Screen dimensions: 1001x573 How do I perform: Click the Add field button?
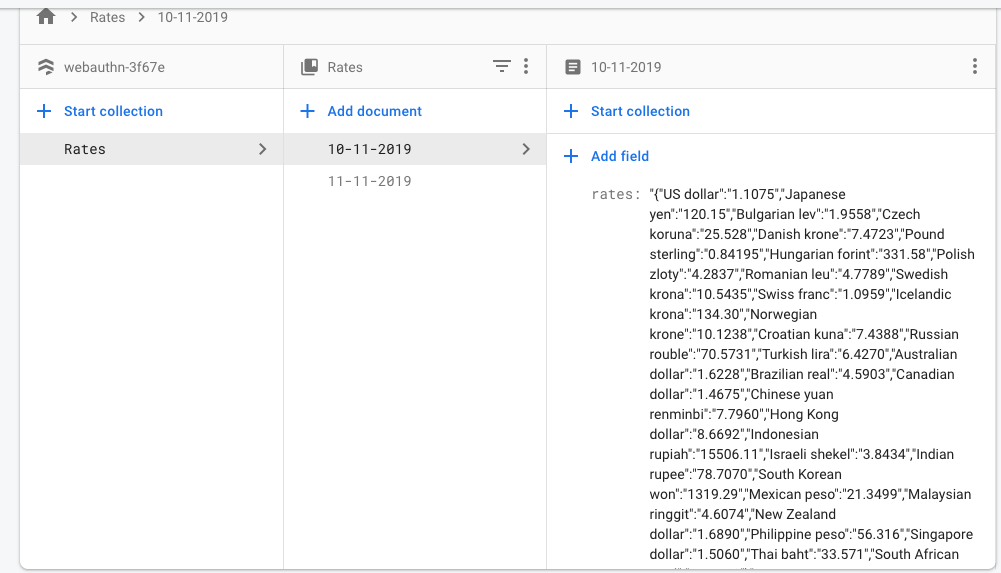[619, 156]
